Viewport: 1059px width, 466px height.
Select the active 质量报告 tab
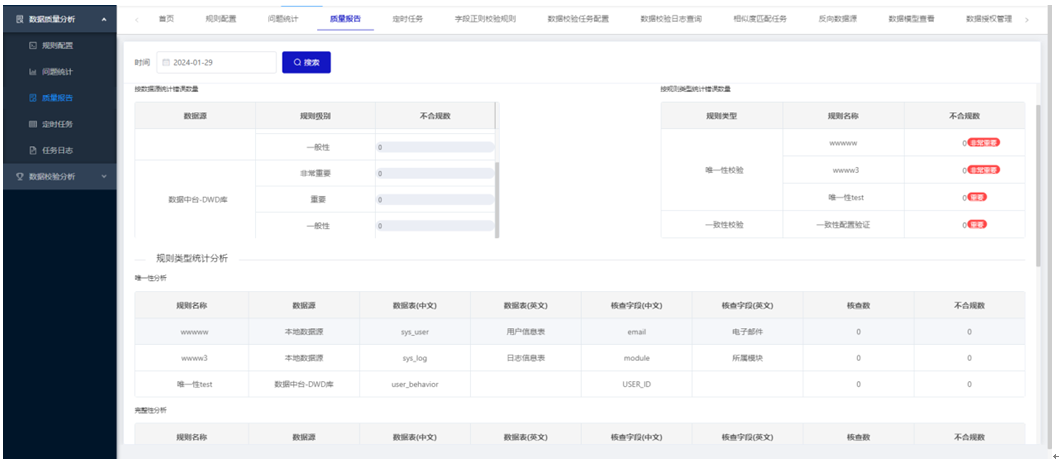click(x=345, y=19)
